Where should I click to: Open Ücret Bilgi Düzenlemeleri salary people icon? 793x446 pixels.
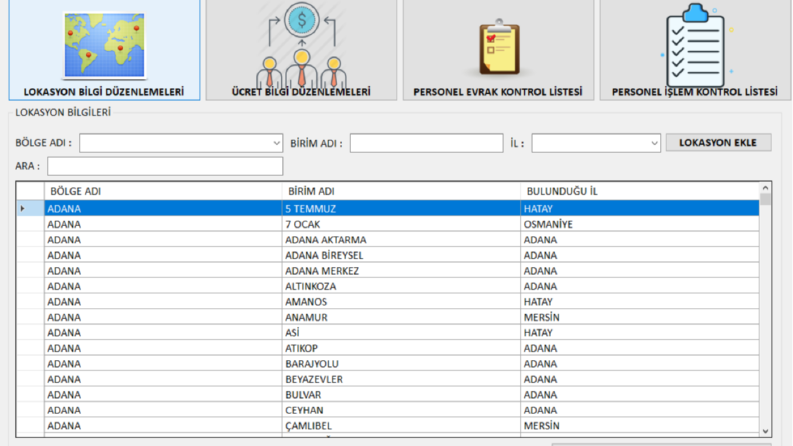coord(301,44)
